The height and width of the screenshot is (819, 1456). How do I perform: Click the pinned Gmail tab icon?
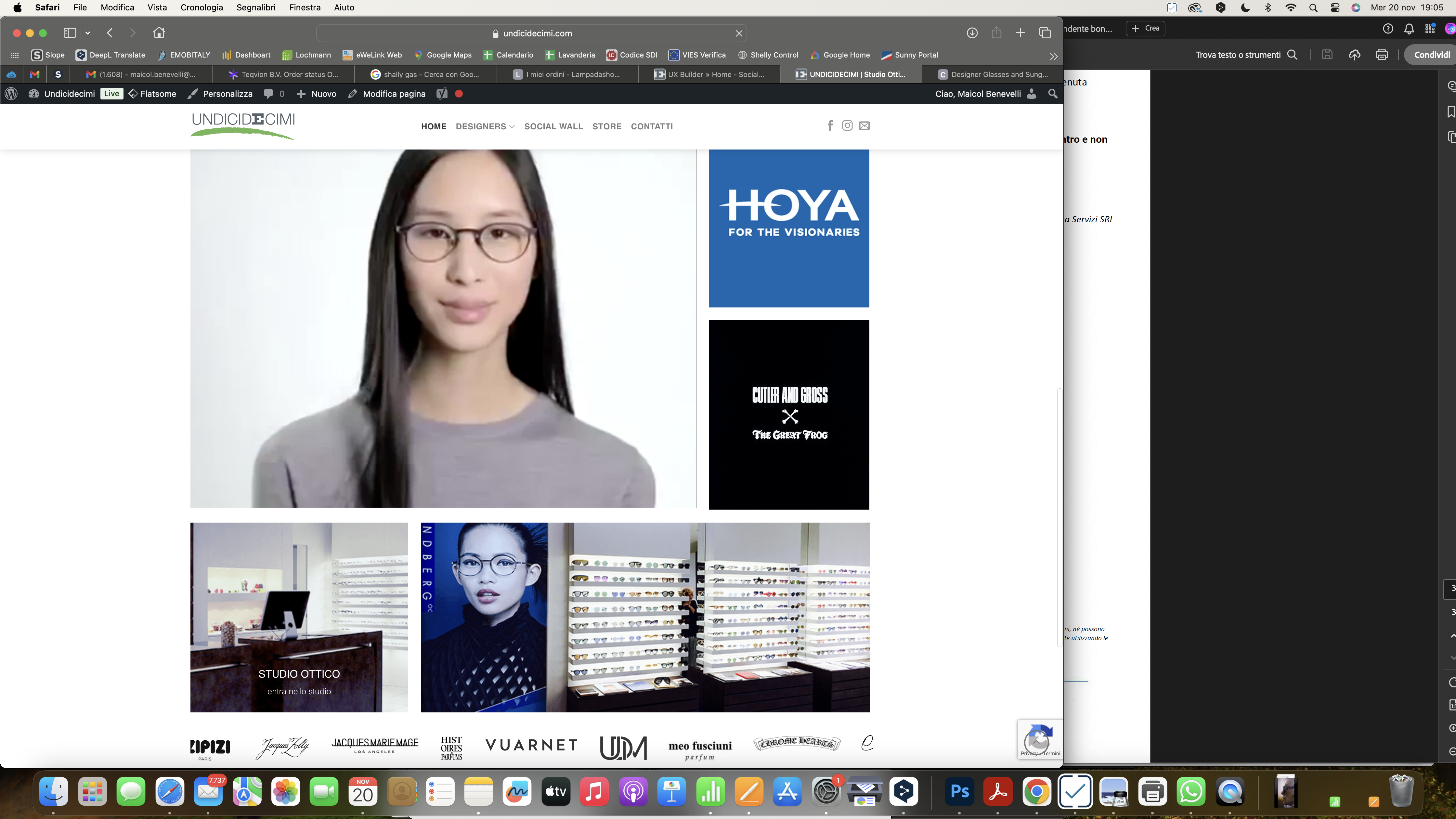34,74
